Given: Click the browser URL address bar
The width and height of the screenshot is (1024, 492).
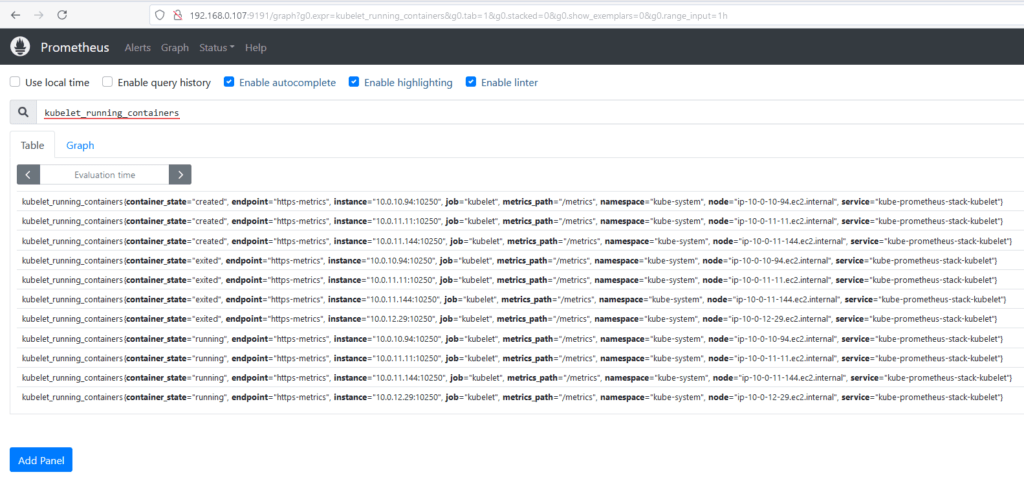Looking at the screenshot, I should tap(586, 14).
